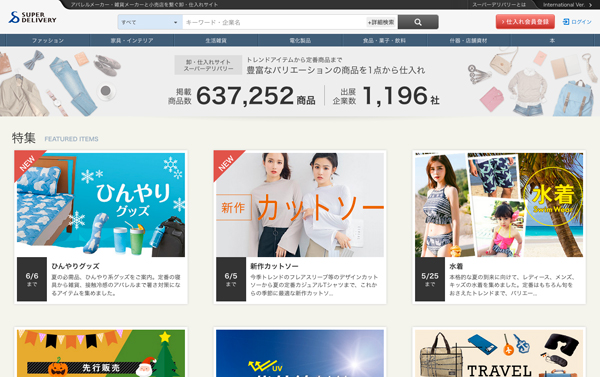Open the 家具・インテリア menu
Screen dimensions: 600x377
(132, 40)
